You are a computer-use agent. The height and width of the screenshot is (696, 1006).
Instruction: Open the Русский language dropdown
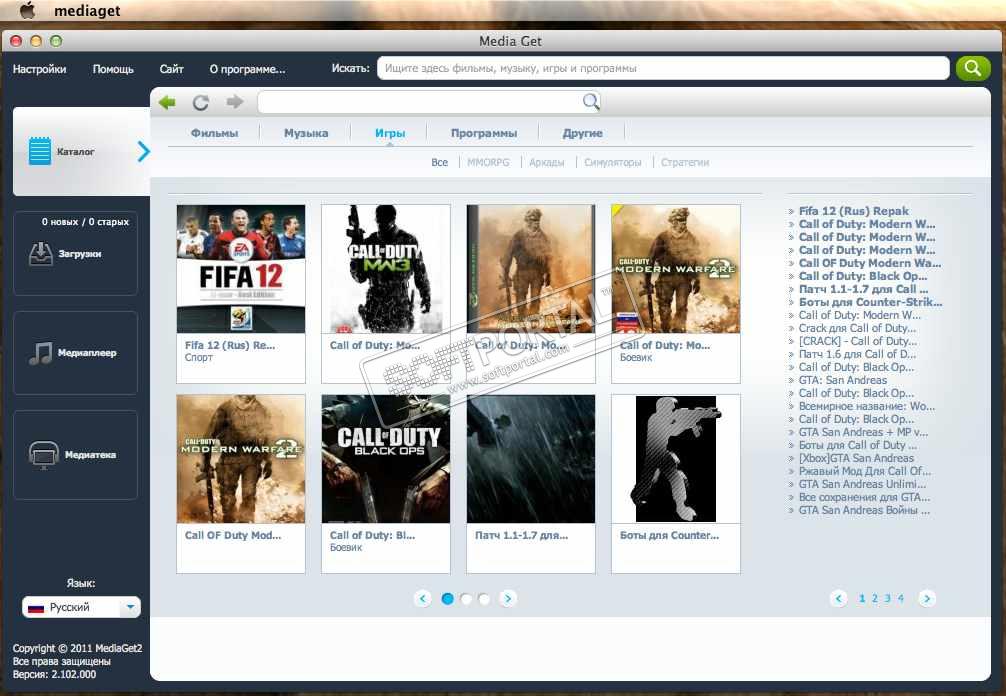81,607
